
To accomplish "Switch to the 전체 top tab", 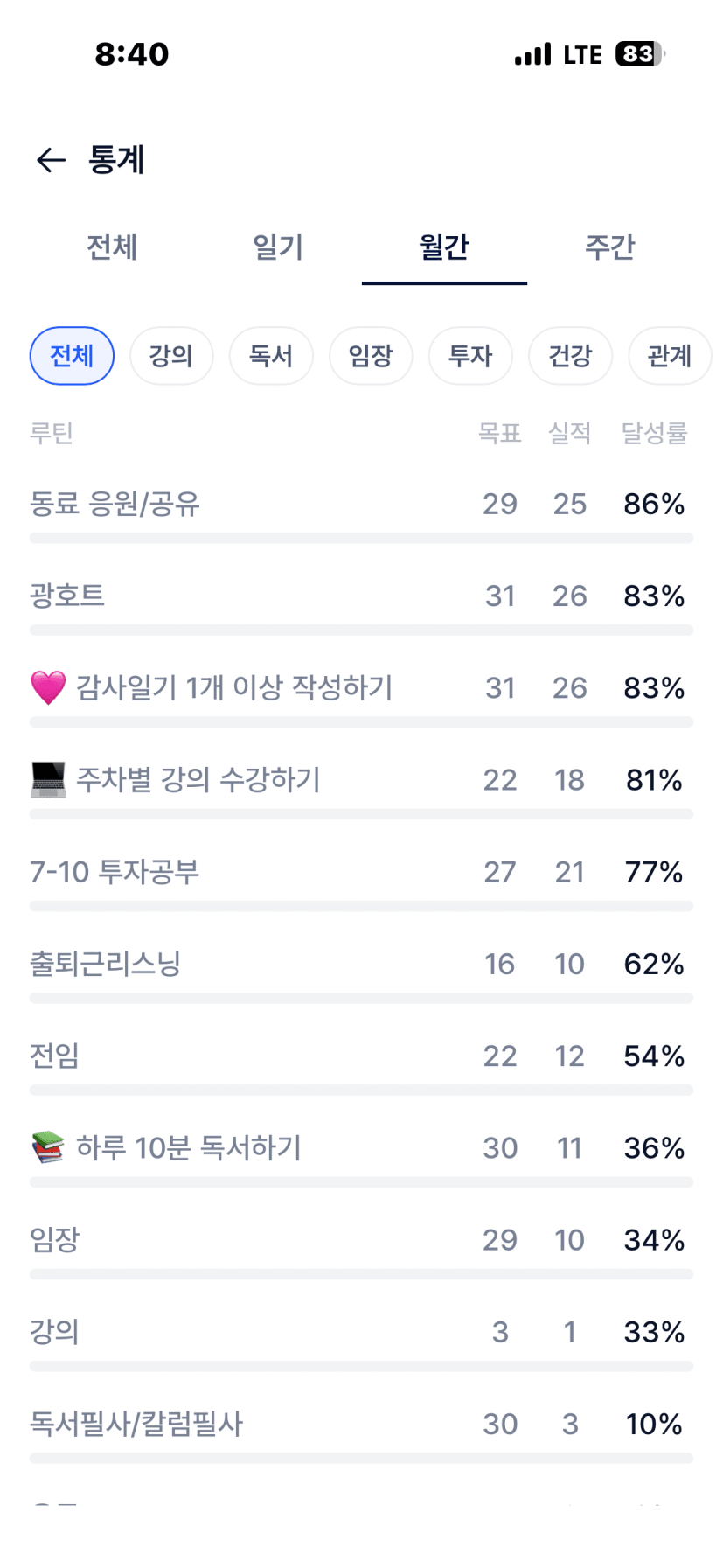I will [x=112, y=247].
